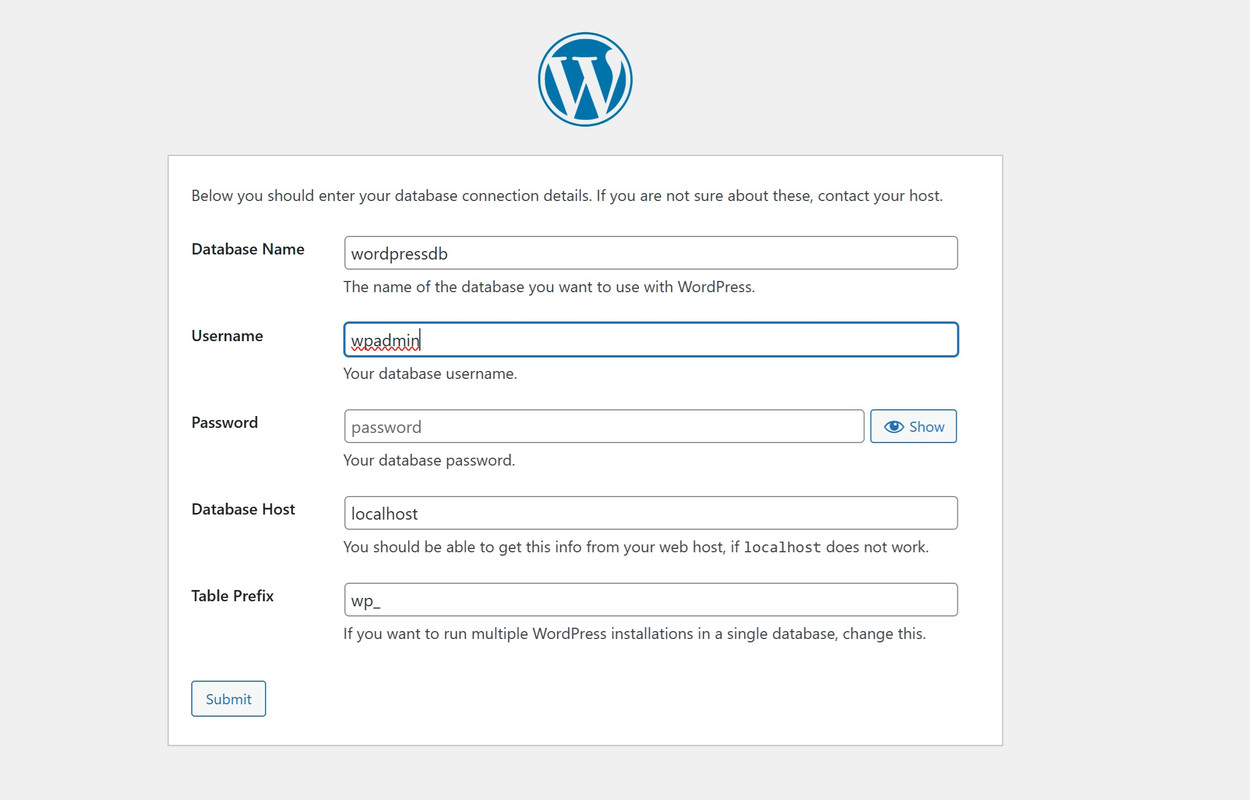Click into the Username field
Image resolution: width=1250 pixels, height=800 pixels.
pos(651,340)
